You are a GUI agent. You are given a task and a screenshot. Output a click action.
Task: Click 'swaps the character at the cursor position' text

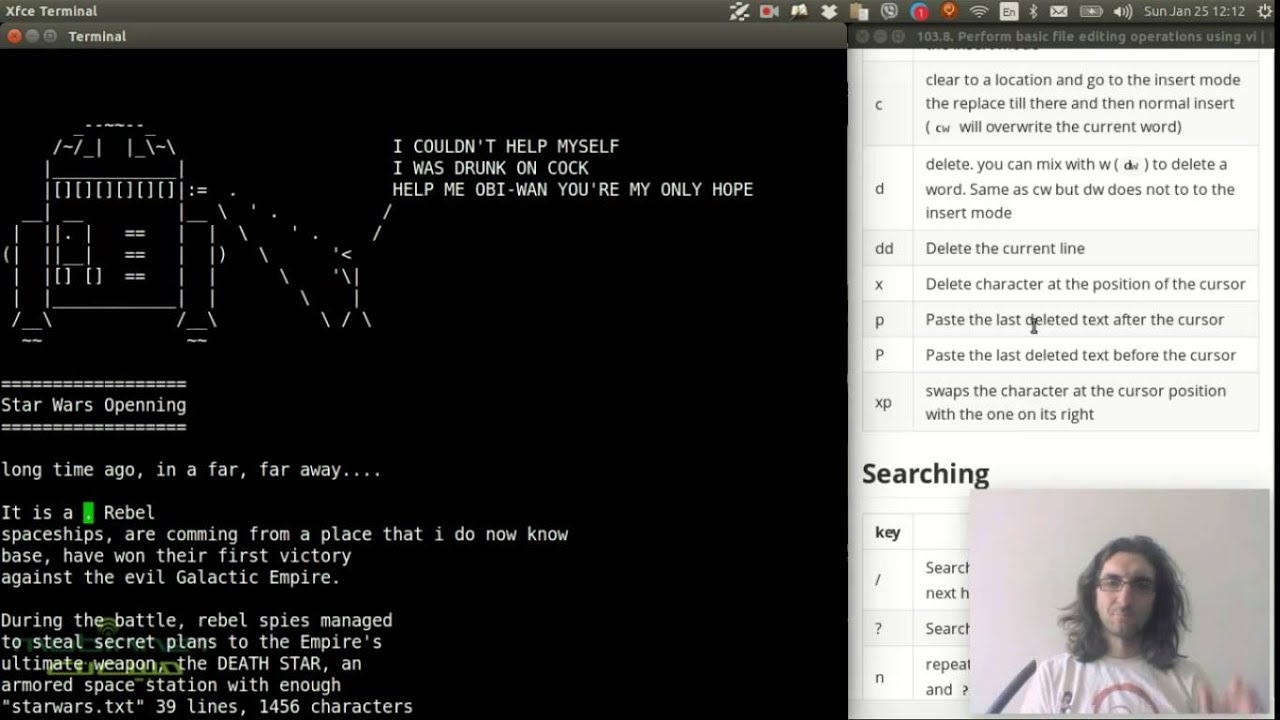tap(1075, 391)
